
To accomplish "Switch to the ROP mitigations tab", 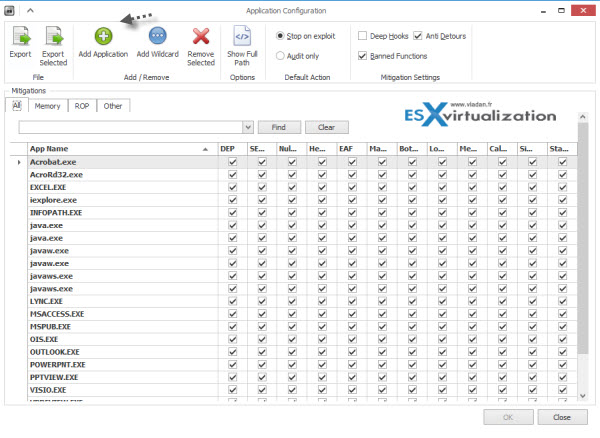I will [82, 105].
